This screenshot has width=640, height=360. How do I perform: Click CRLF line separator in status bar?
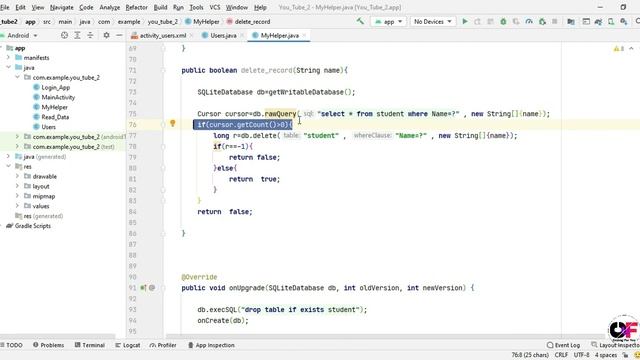(561, 355)
